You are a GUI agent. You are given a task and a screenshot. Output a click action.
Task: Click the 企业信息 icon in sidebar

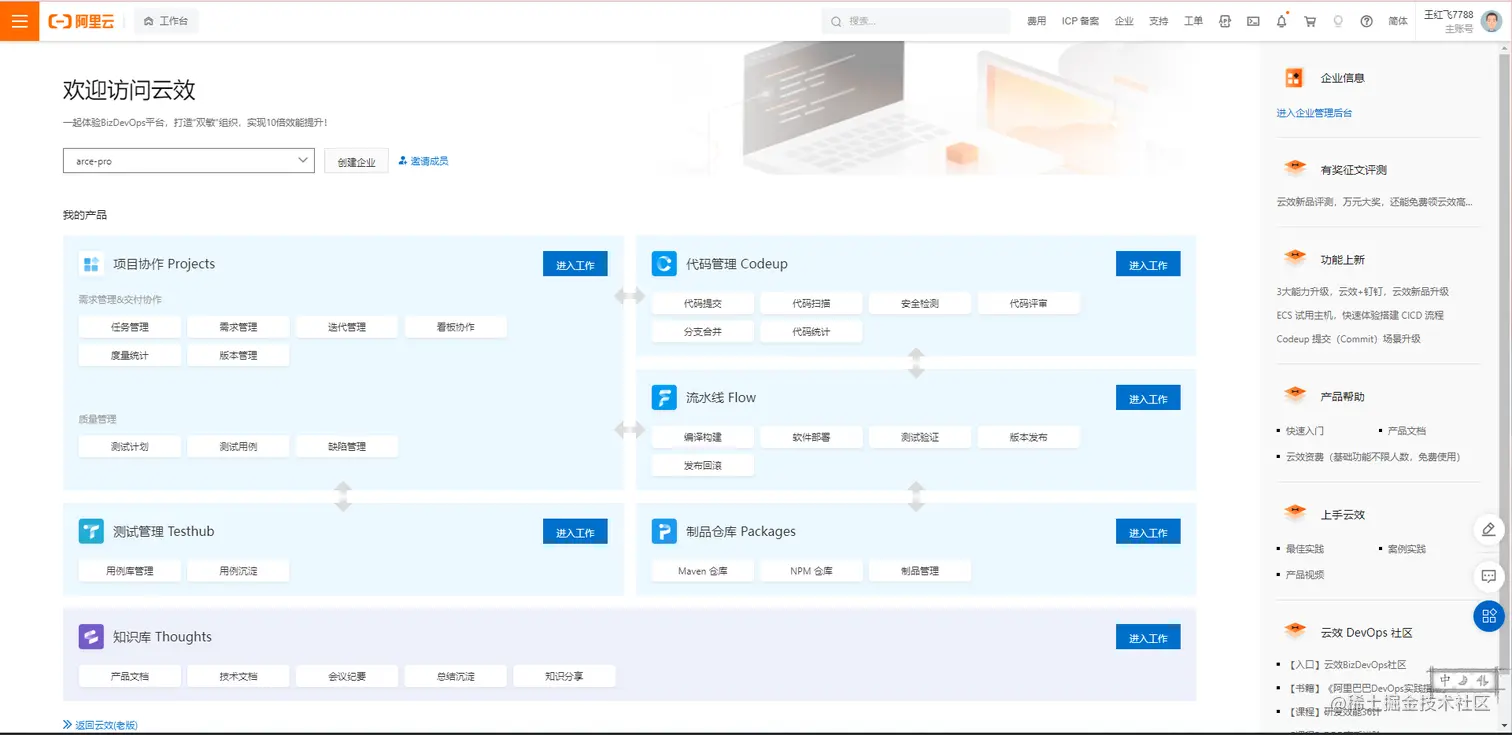pyautogui.click(x=1295, y=78)
